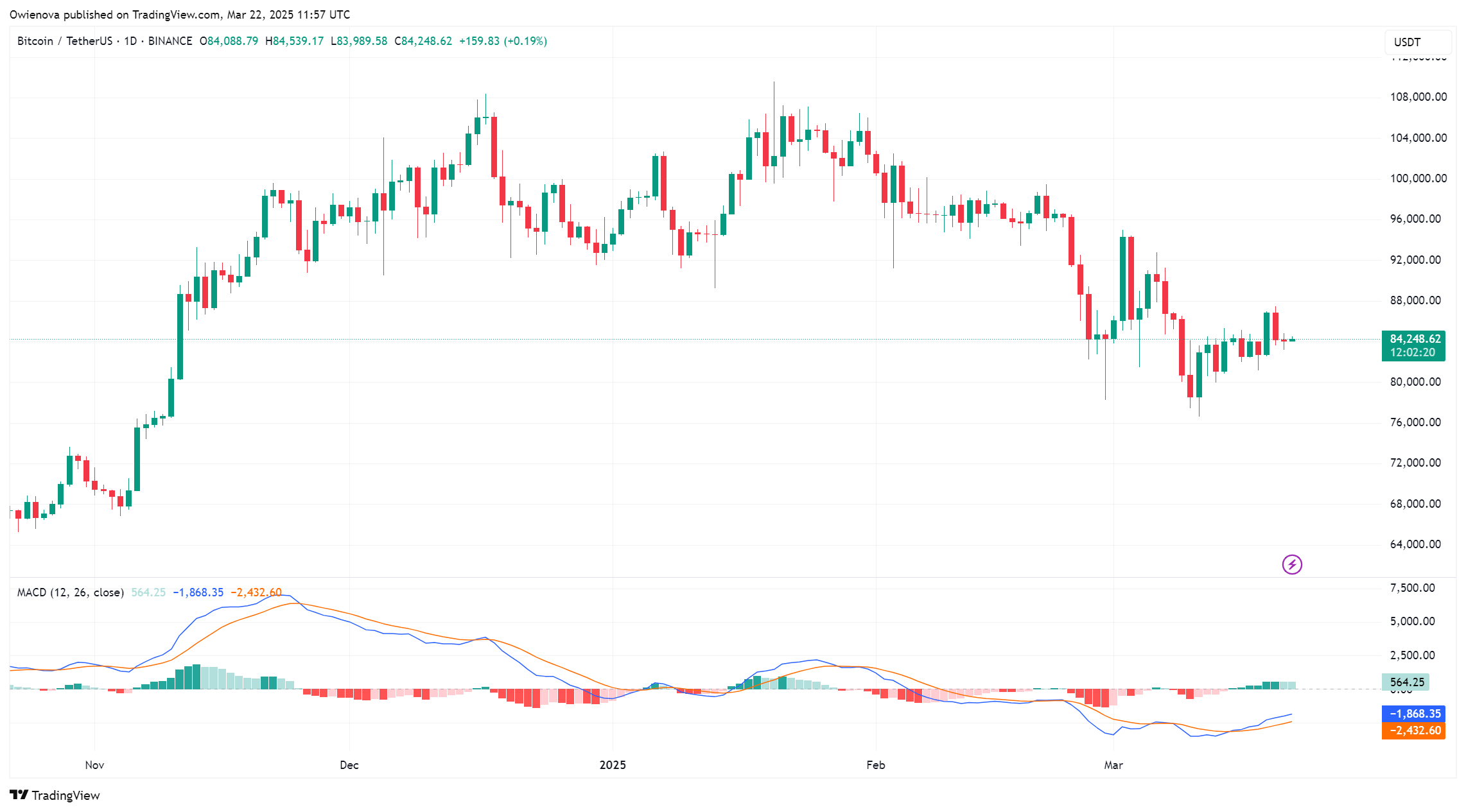Click the Dec label on time axis
Screen dimensions: 1466x812
coord(349,765)
